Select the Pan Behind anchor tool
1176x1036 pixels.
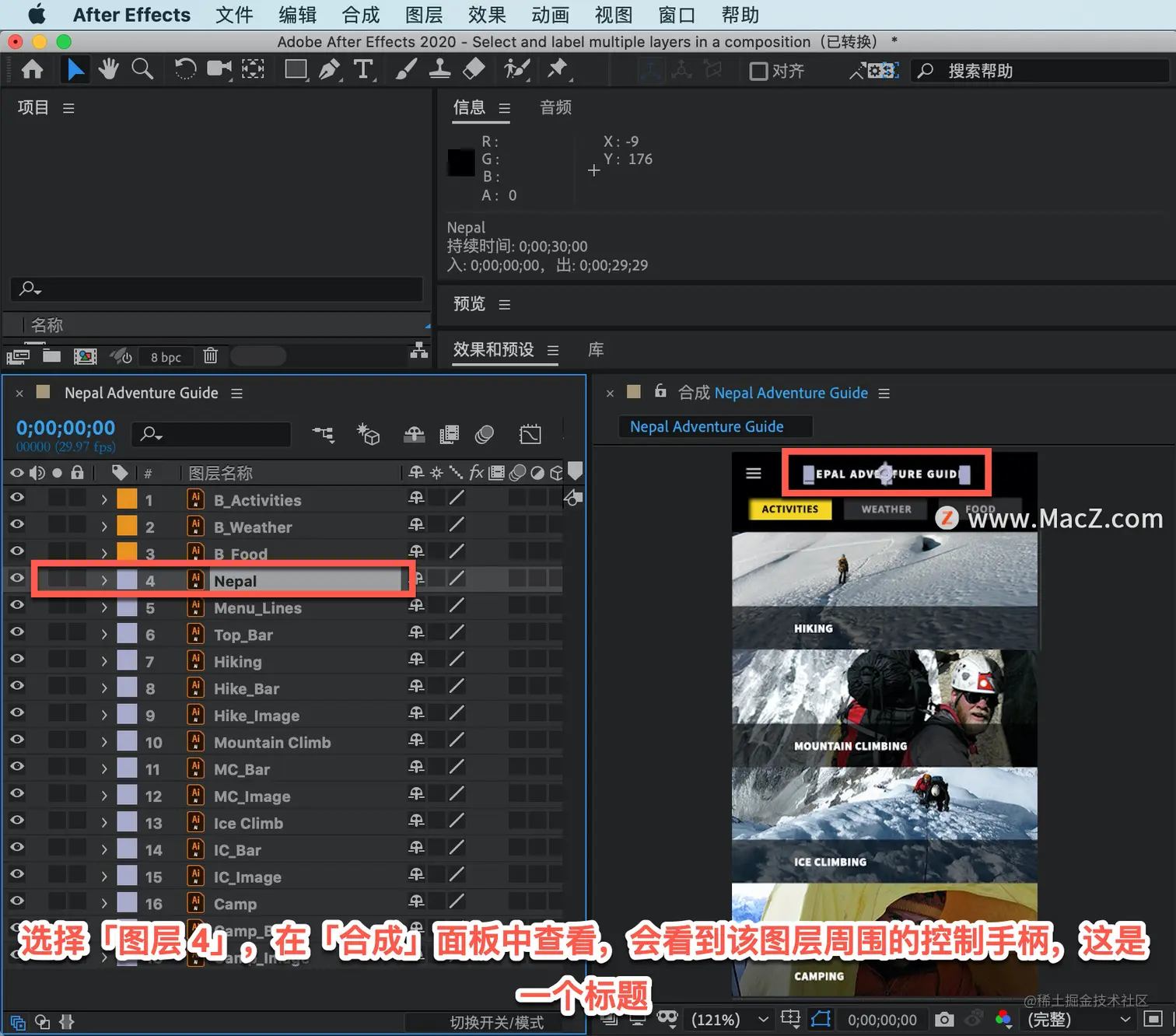click(x=253, y=70)
